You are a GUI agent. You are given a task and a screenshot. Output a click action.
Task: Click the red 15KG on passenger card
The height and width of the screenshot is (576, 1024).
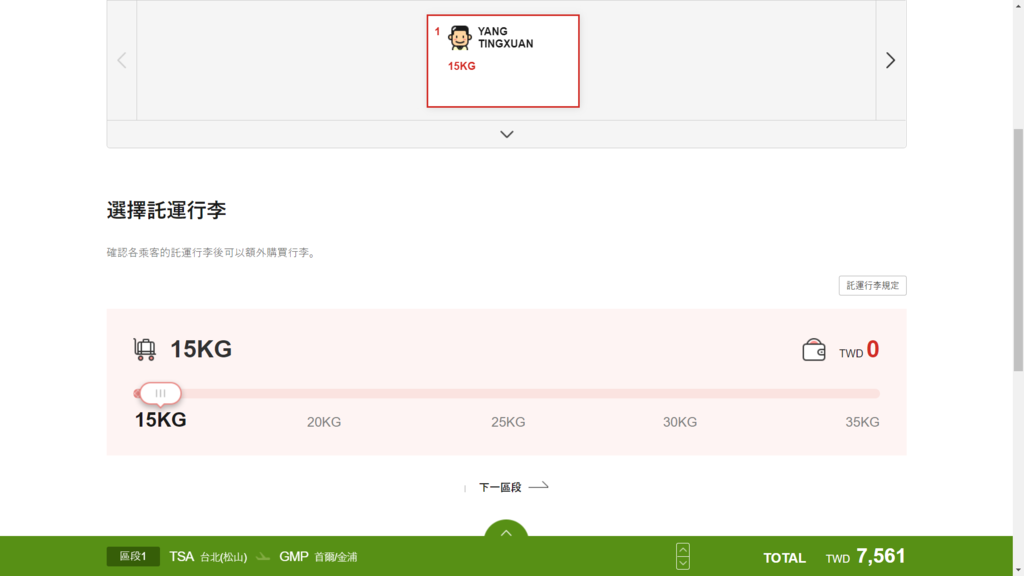point(462,66)
